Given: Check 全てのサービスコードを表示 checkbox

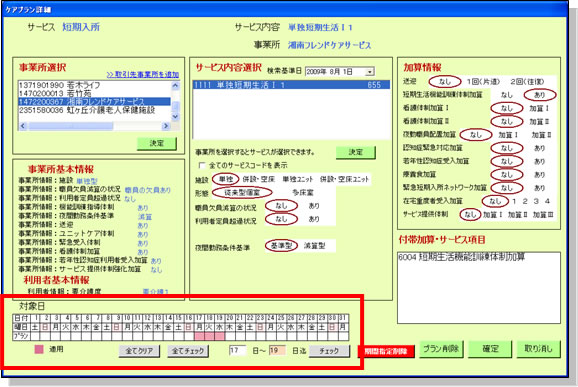Looking at the screenshot, I should 202,165.
